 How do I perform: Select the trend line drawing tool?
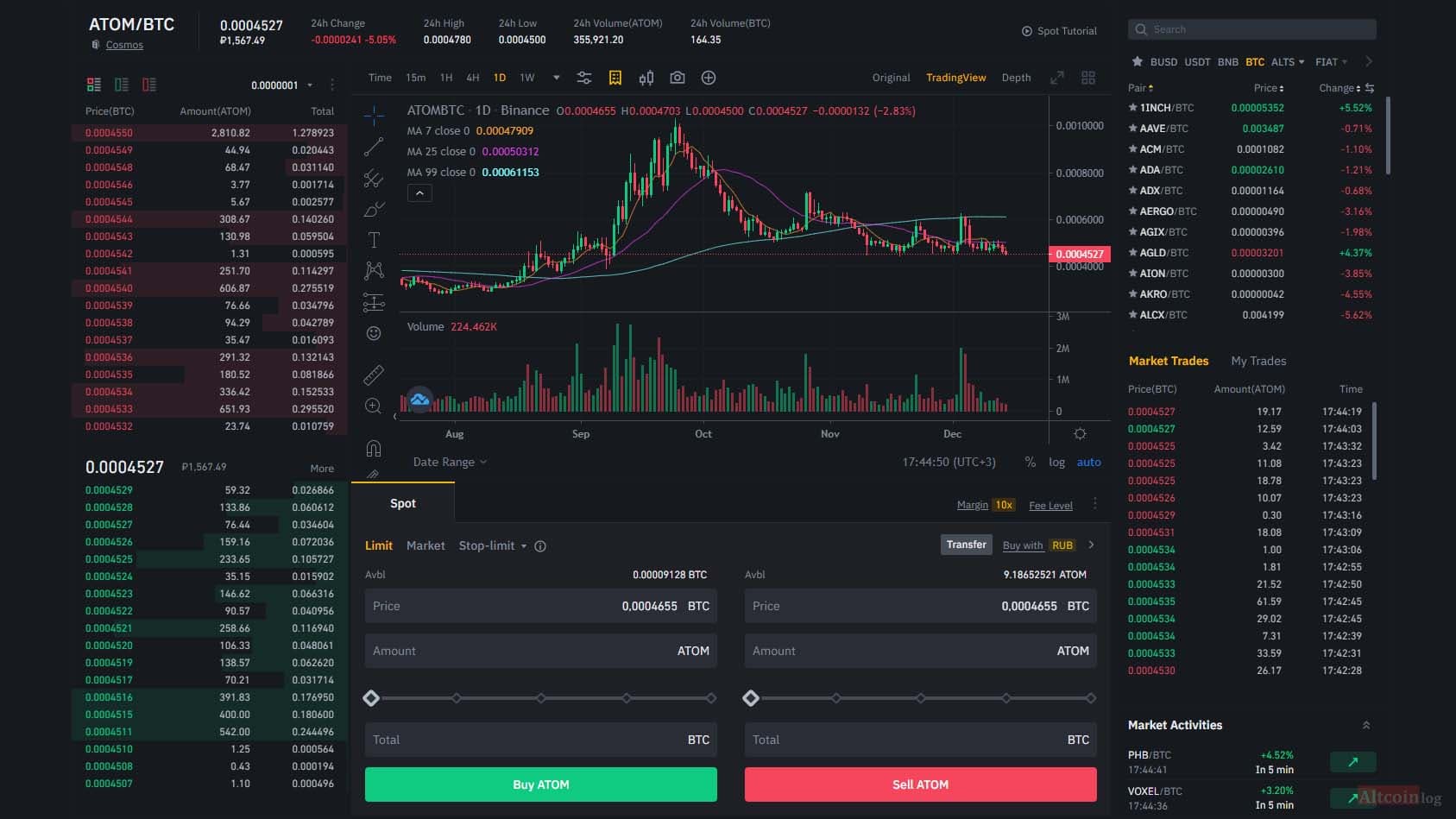tap(374, 147)
